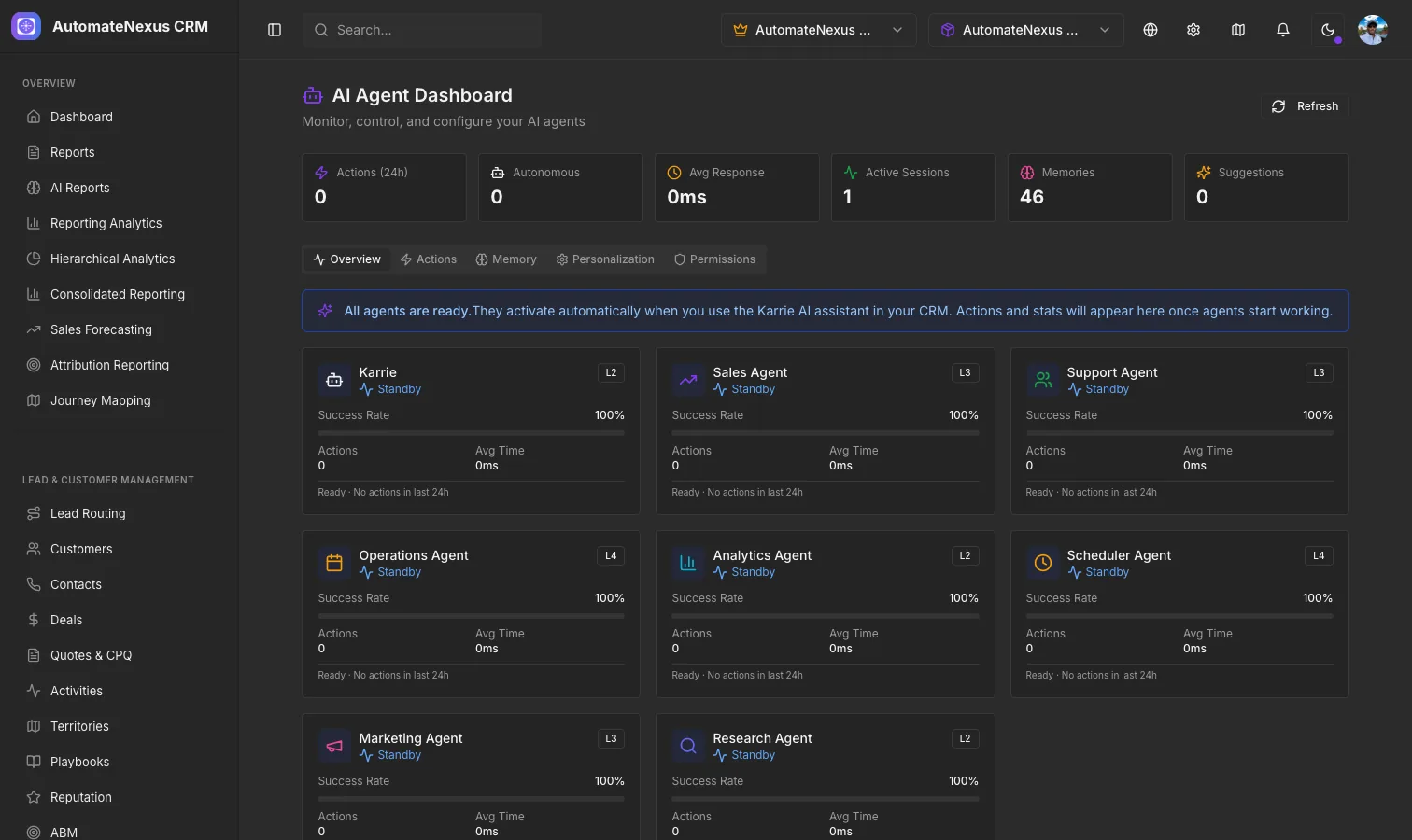Open Consolidated Reporting
1412x840 pixels.
pos(120,294)
